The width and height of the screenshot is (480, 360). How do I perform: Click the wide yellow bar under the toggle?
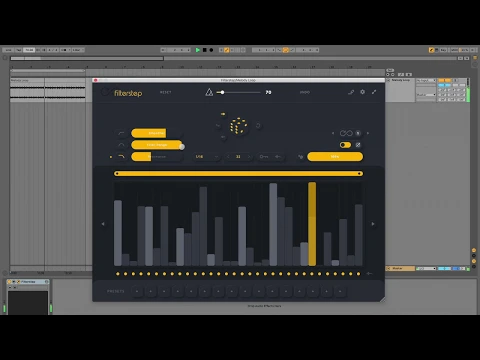pyautogui.click(x=335, y=156)
